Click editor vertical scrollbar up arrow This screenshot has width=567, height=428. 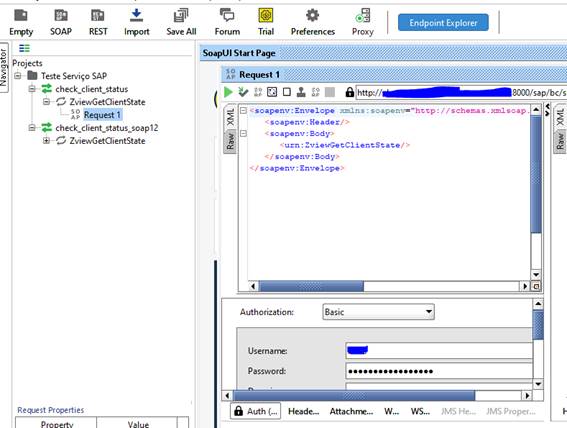tap(536, 110)
